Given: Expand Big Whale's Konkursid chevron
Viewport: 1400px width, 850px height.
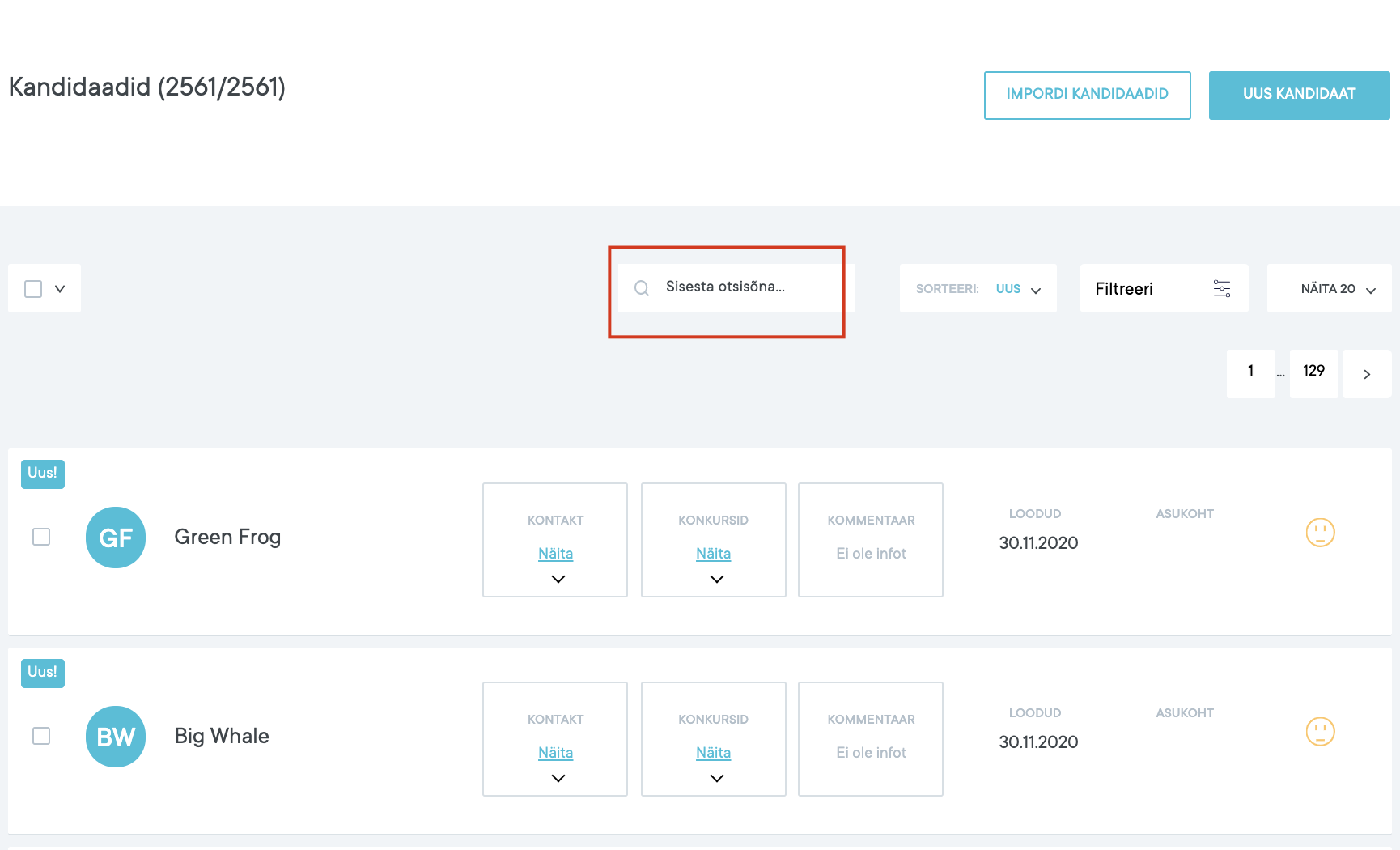Looking at the screenshot, I should click(716, 778).
